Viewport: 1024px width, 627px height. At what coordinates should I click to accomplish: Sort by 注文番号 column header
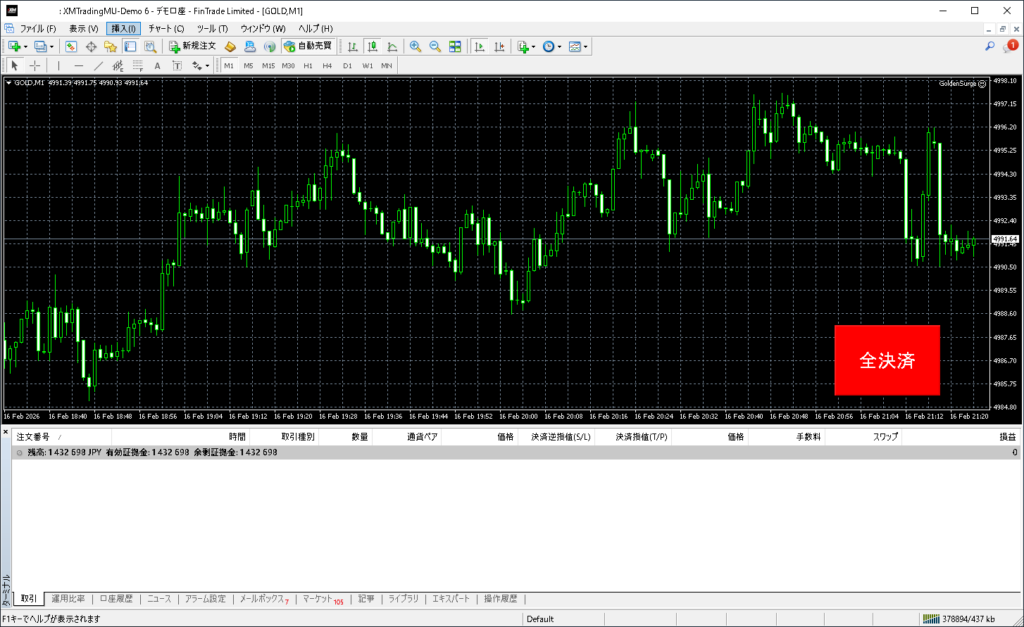point(33,437)
